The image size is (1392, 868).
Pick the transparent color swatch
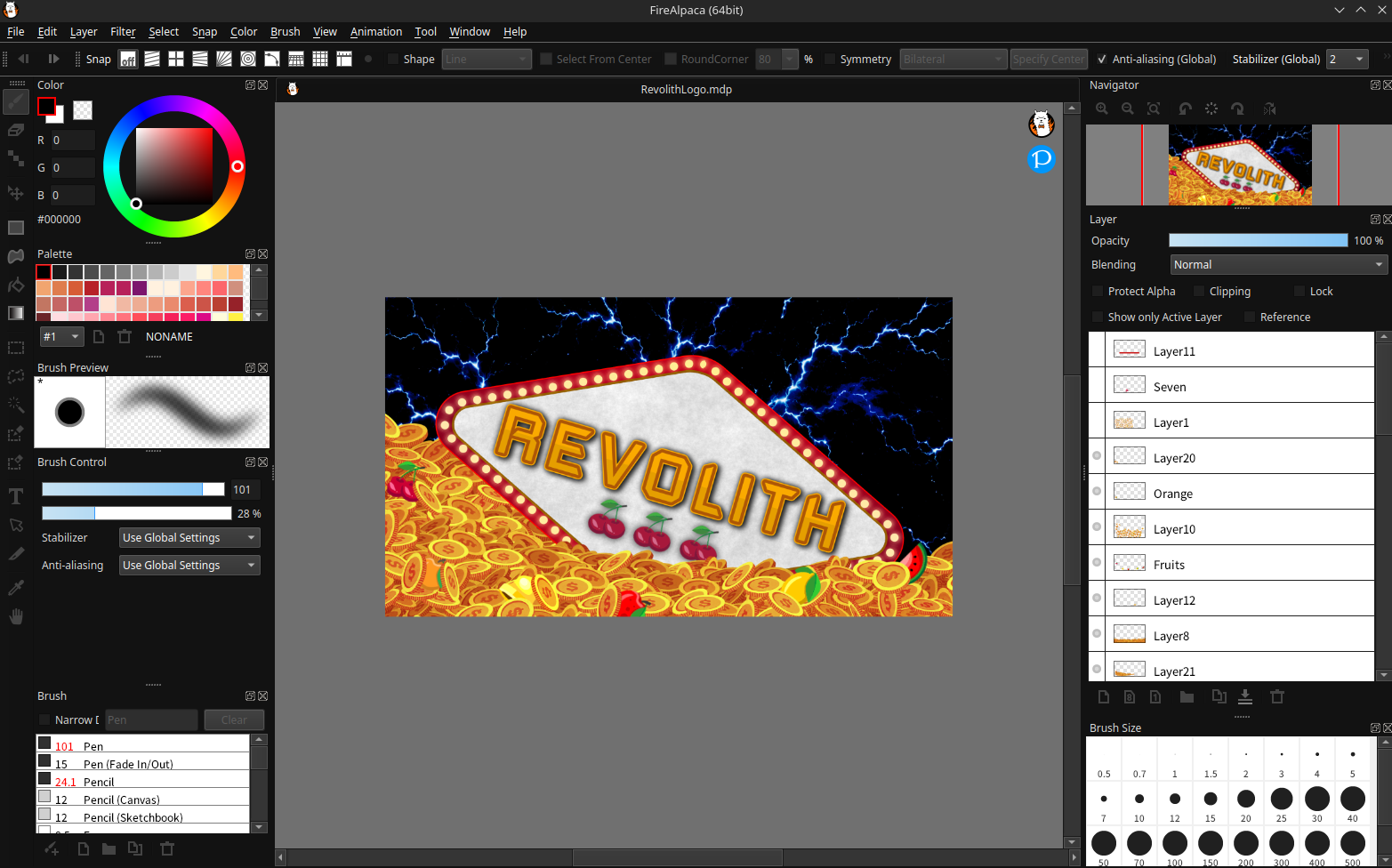pyautogui.click(x=83, y=109)
